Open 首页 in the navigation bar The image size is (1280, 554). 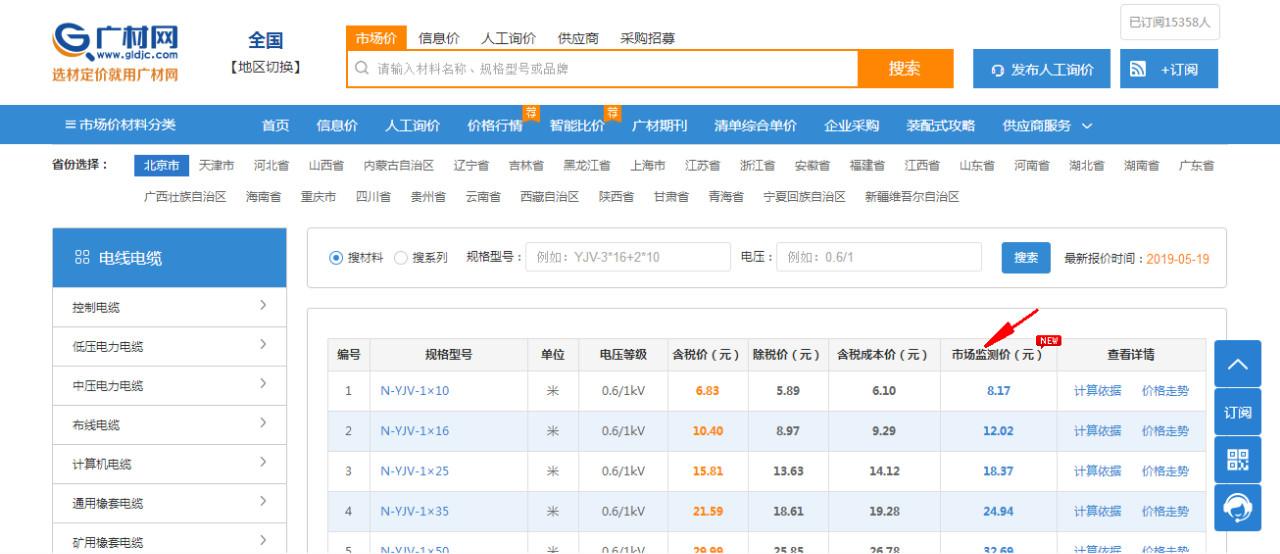pos(275,125)
